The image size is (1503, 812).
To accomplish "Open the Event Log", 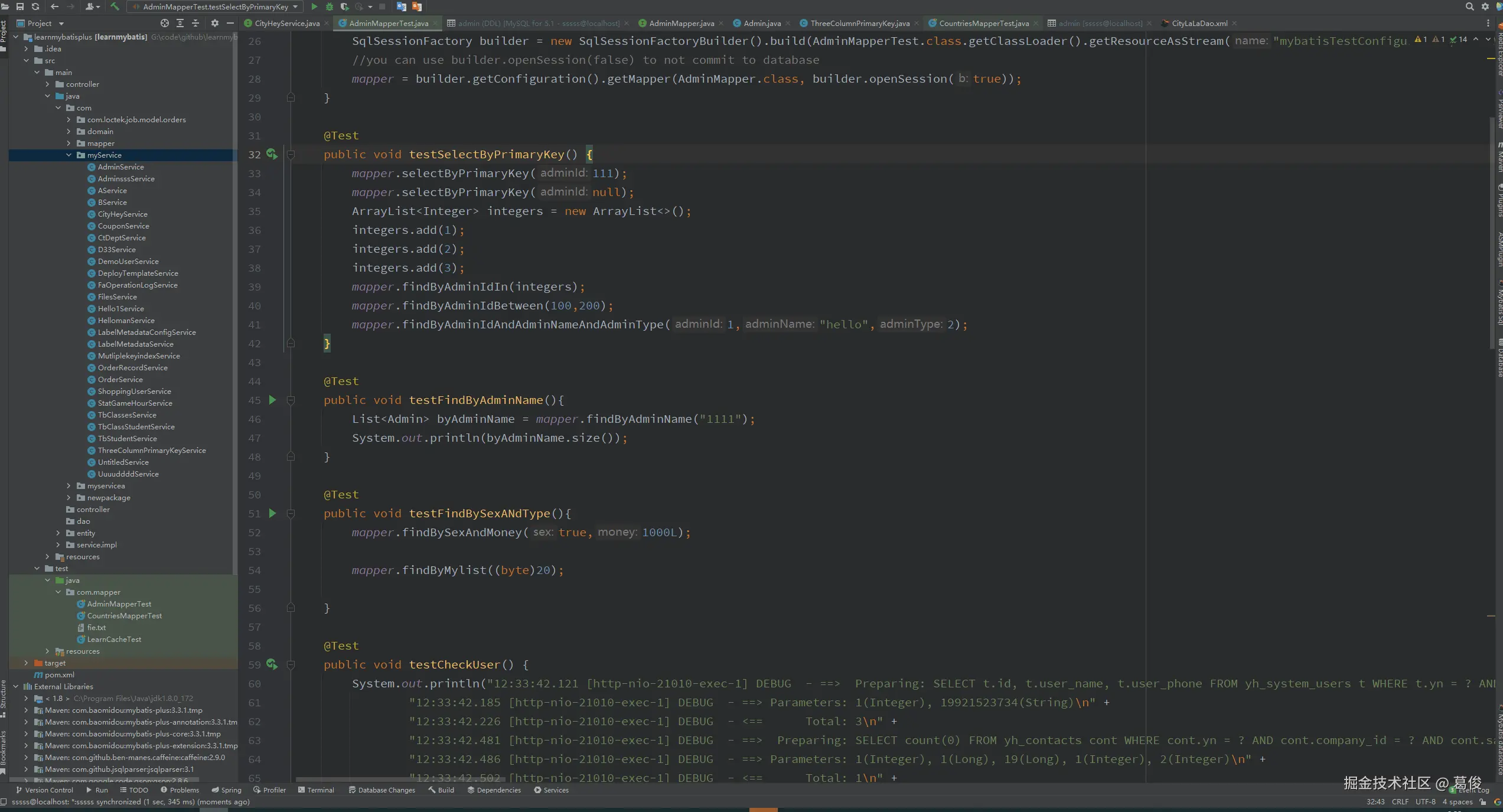I will point(1474,790).
